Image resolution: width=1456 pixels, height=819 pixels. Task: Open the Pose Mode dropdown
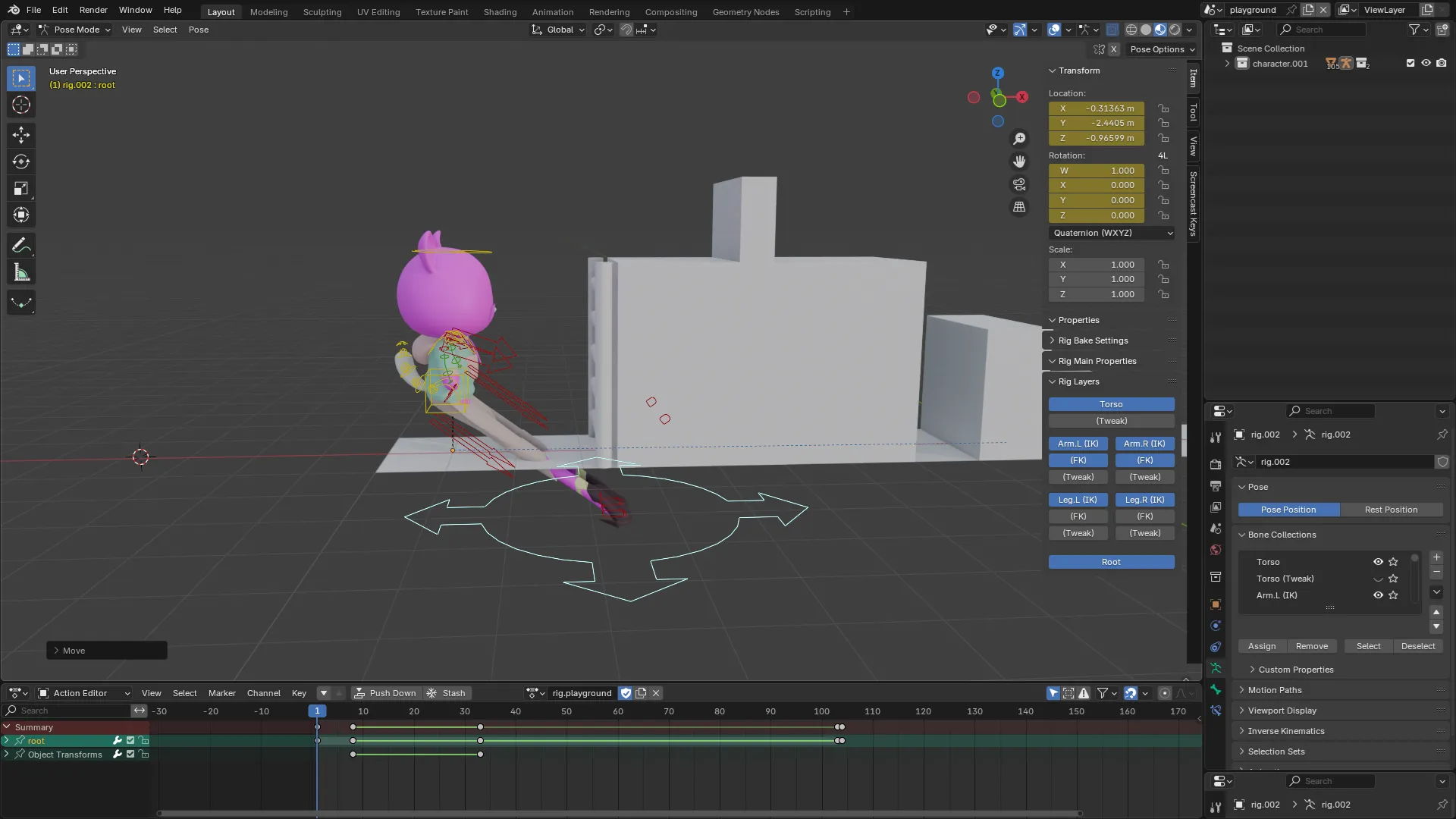[x=74, y=30]
